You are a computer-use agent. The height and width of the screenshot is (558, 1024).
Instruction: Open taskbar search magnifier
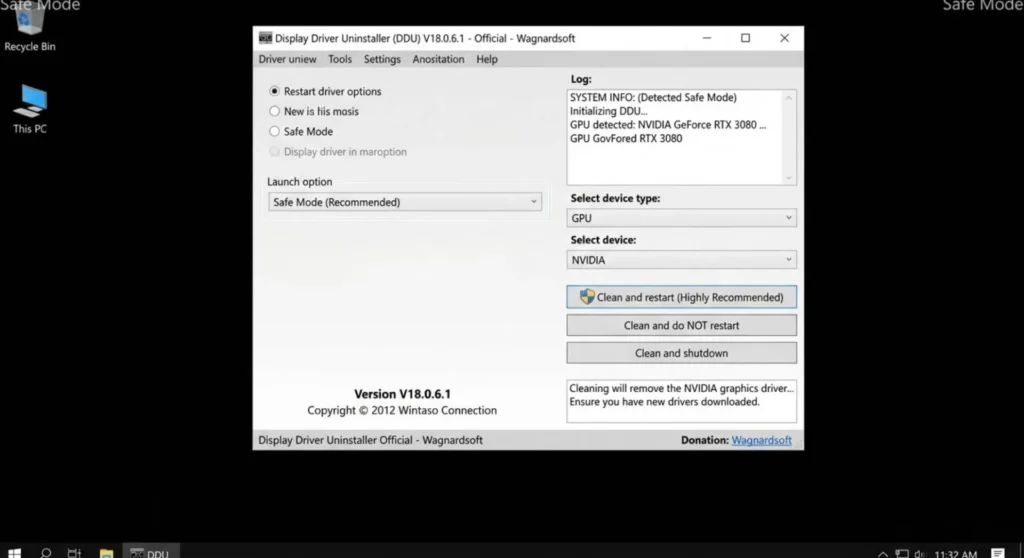coord(45,553)
